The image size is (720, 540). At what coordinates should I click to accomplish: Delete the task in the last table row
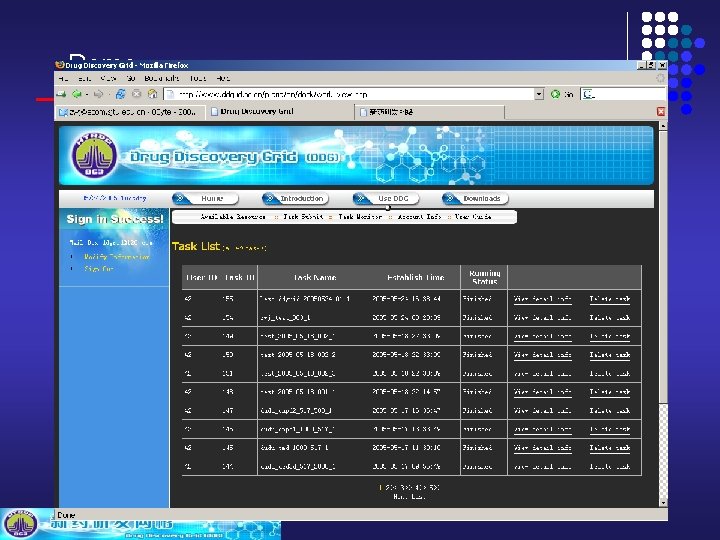click(x=610, y=467)
